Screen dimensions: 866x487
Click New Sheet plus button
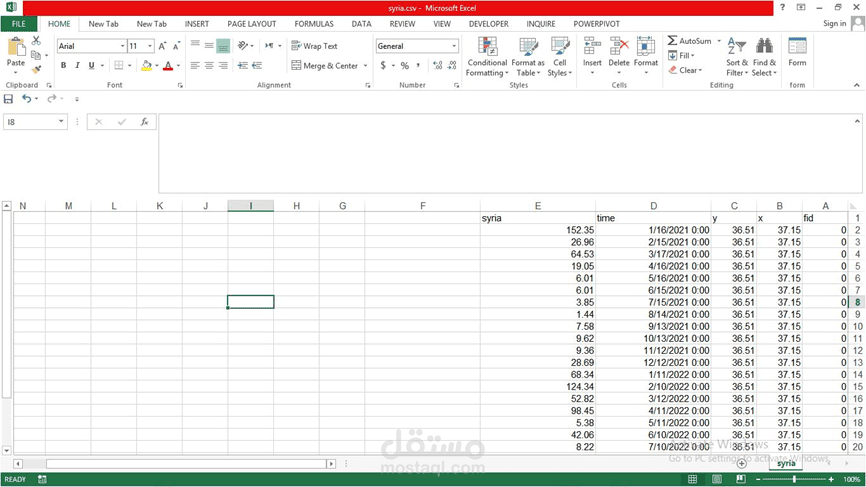click(x=742, y=463)
